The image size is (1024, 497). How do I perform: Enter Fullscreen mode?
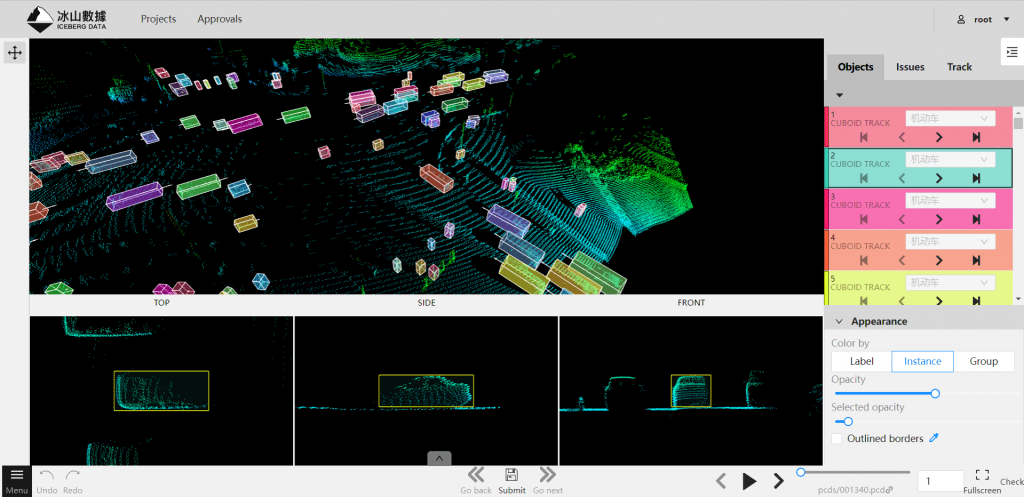(x=981, y=476)
